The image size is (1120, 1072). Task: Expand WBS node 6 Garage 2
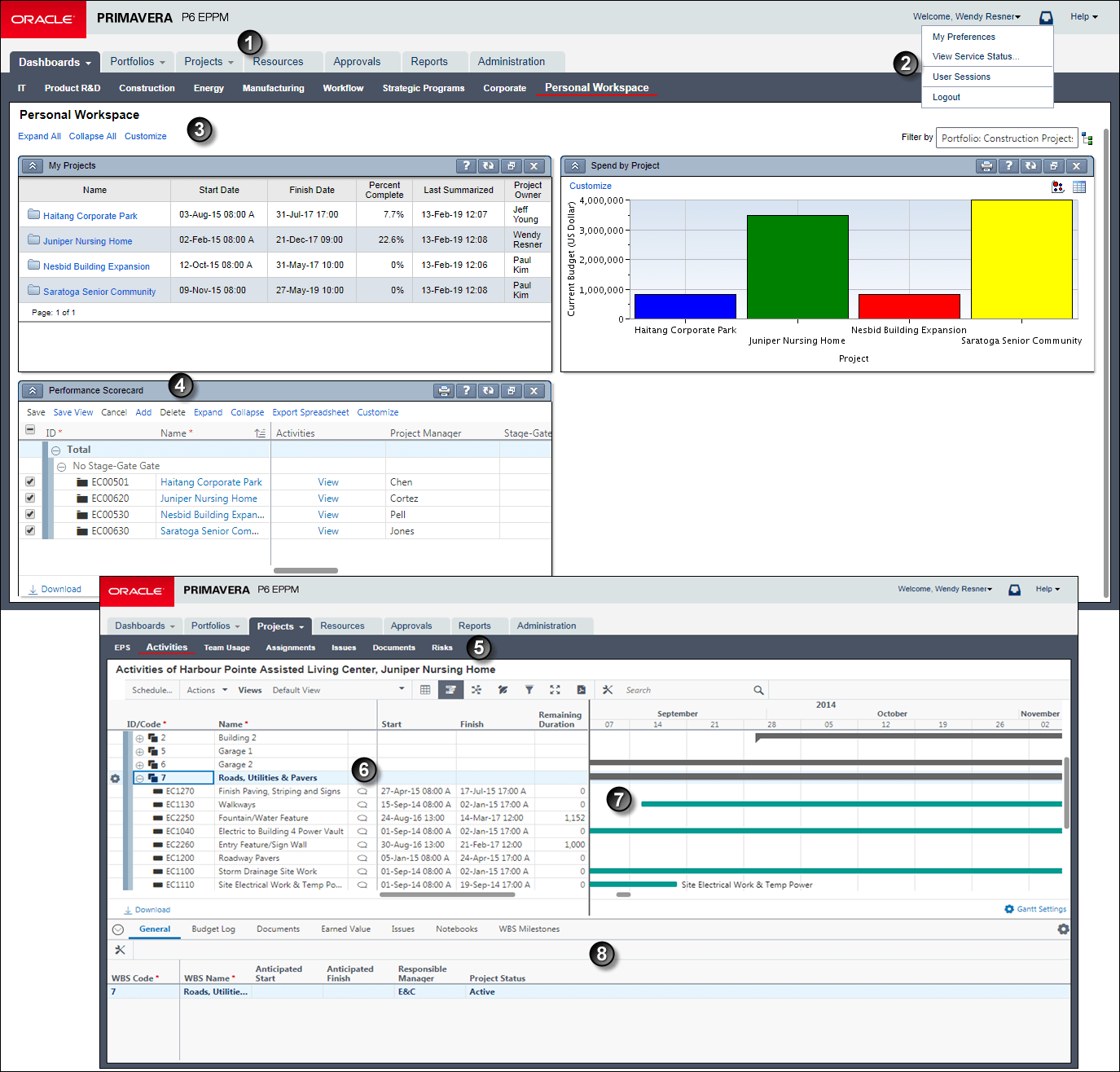[x=139, y=765]
